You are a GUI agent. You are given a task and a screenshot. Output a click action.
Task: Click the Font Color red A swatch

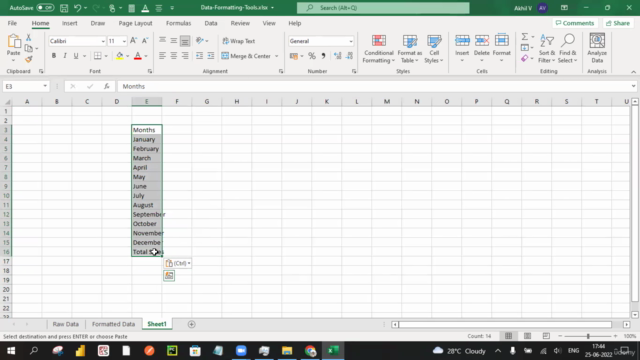[x=138, y=56]
